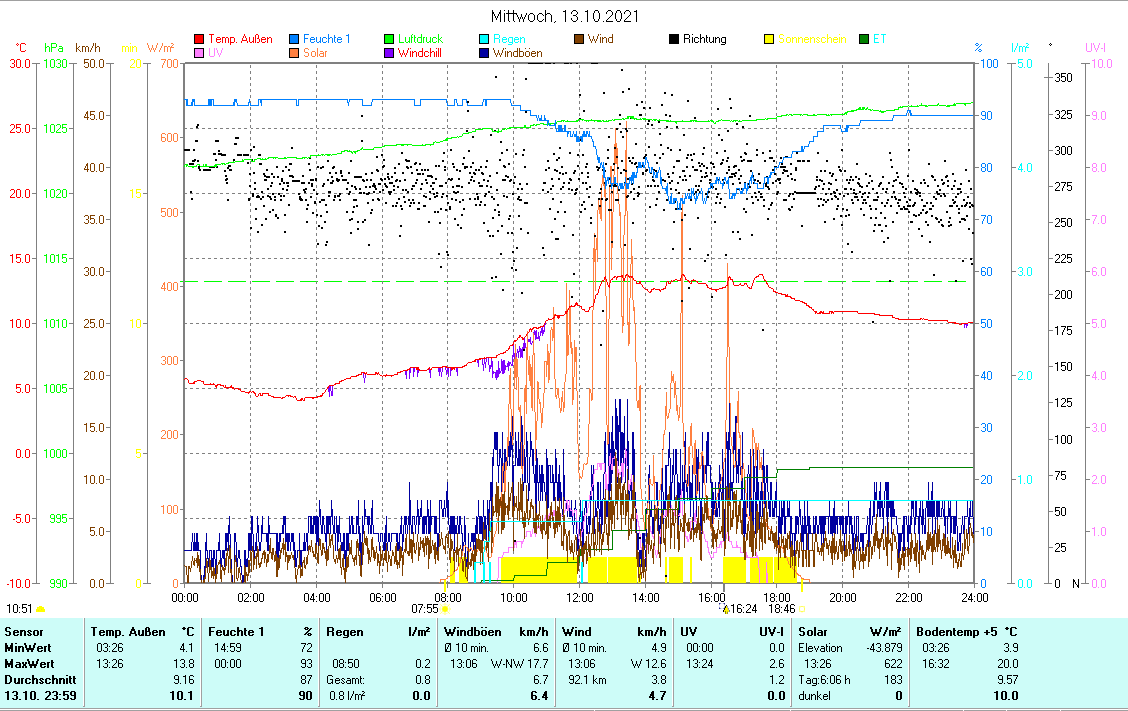Click the hPa axis unit label
The image size is (1128, 711).
click(53, 47)
